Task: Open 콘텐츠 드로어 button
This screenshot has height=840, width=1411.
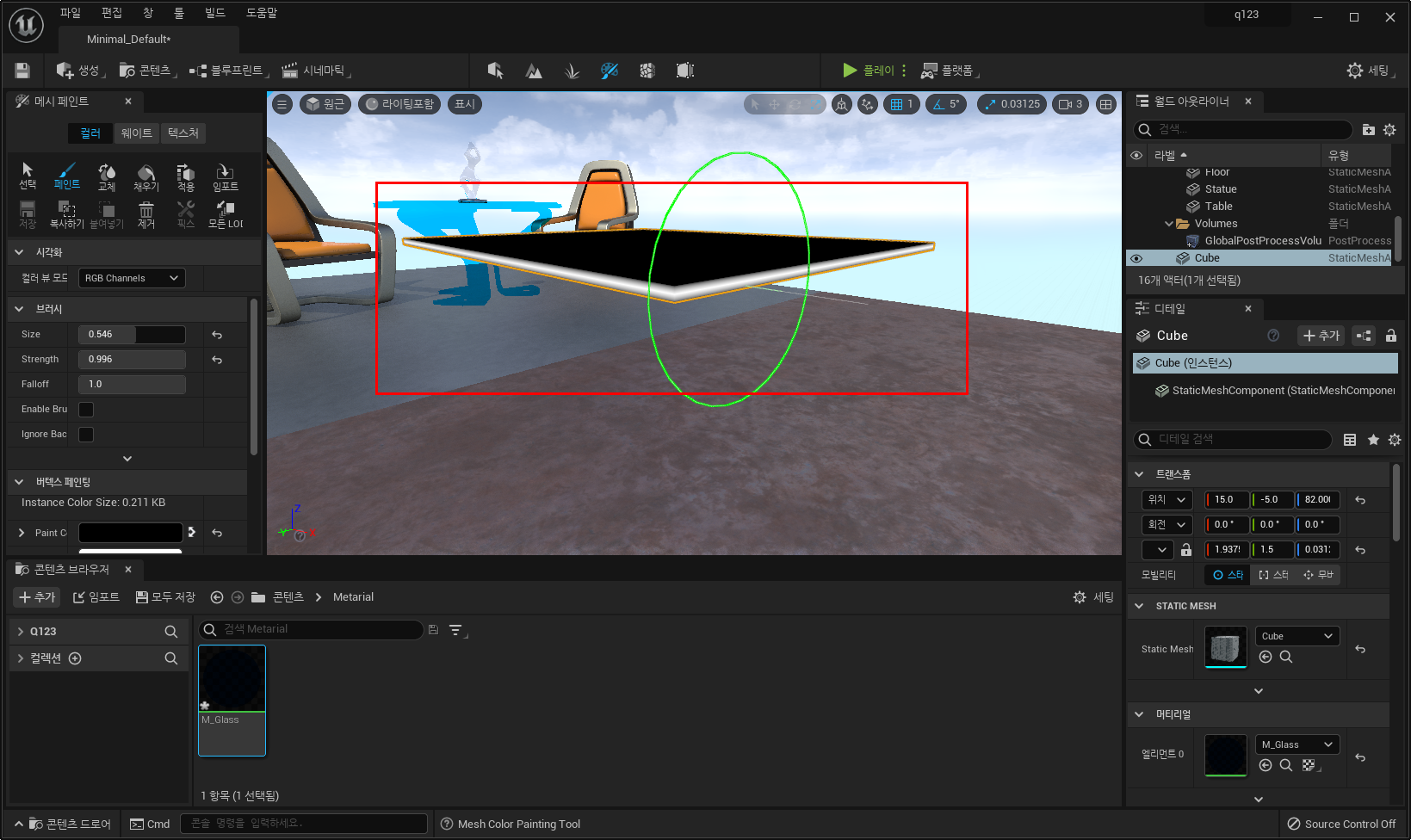Action: point(63,825)
